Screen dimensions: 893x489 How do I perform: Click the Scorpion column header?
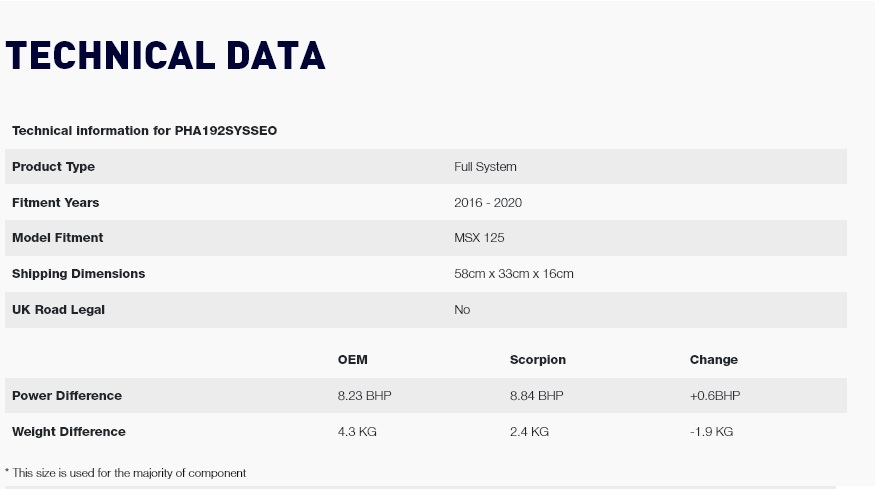[x=538, y=360]
